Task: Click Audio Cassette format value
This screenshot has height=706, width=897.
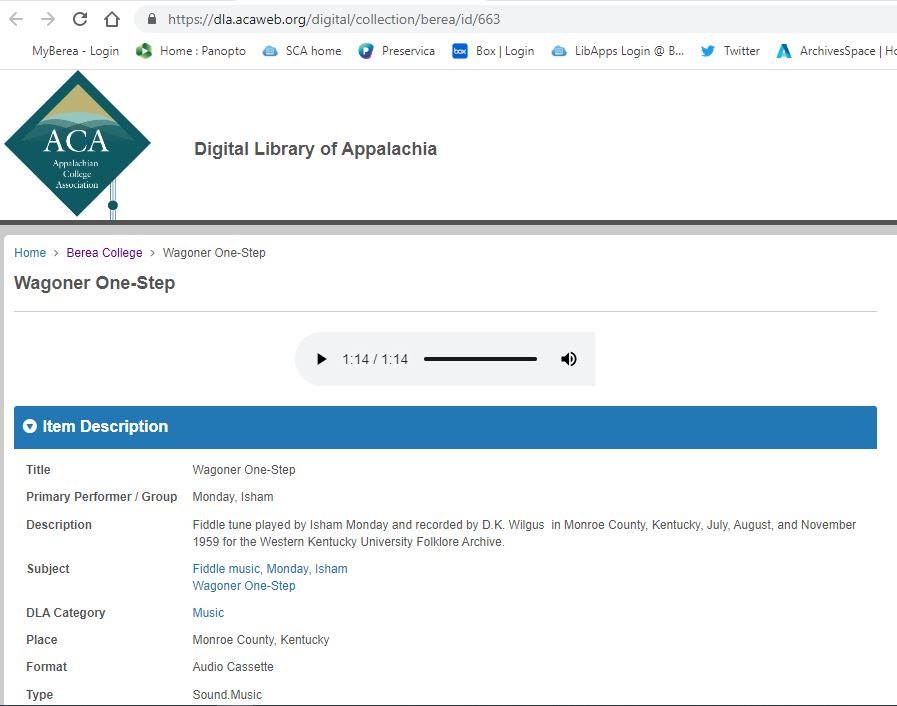Action: [233, 667]
